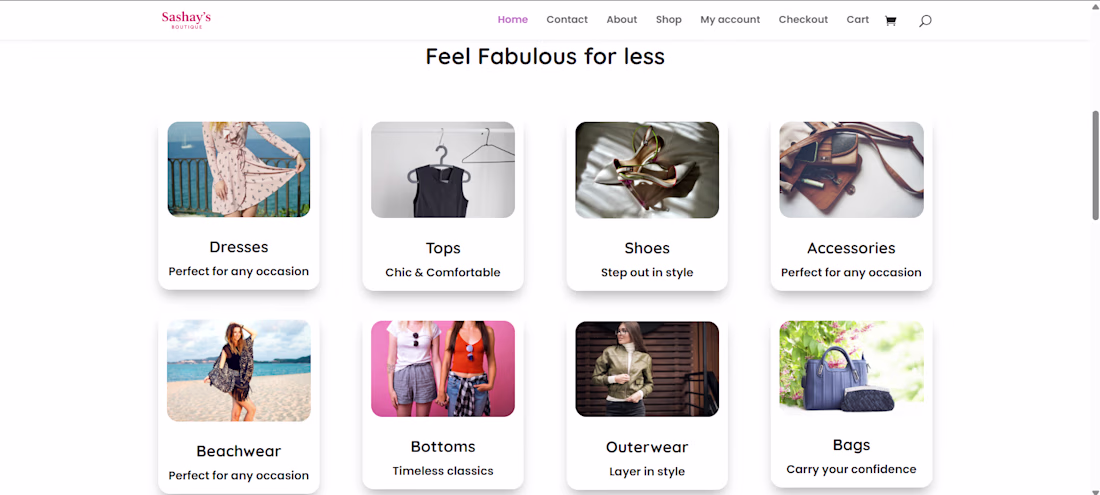Go to the Contact page
Screen dimensions: 1100x495
567,19
